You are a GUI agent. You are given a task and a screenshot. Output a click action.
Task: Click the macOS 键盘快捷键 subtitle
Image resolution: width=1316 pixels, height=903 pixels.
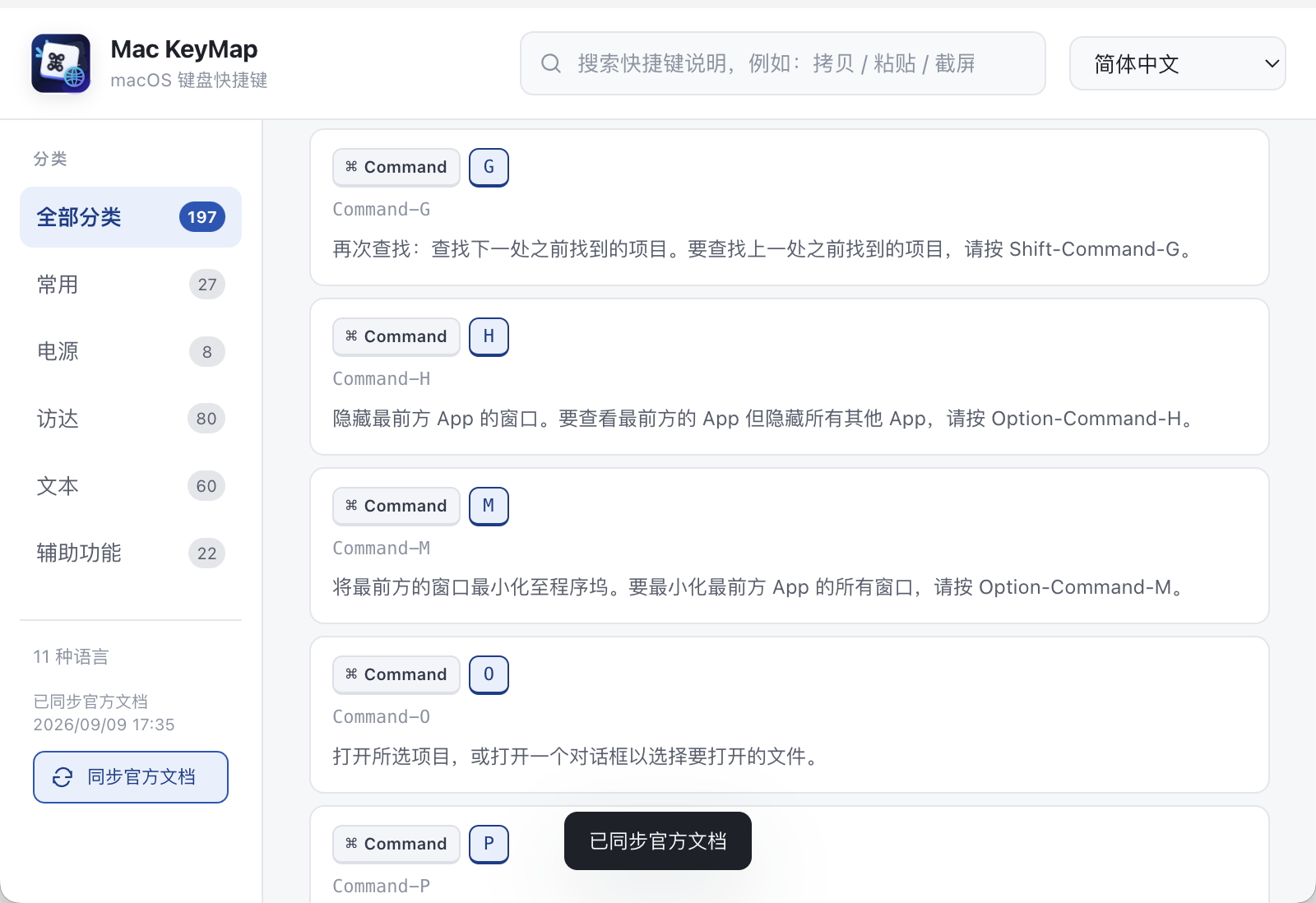tap(189, 80)
